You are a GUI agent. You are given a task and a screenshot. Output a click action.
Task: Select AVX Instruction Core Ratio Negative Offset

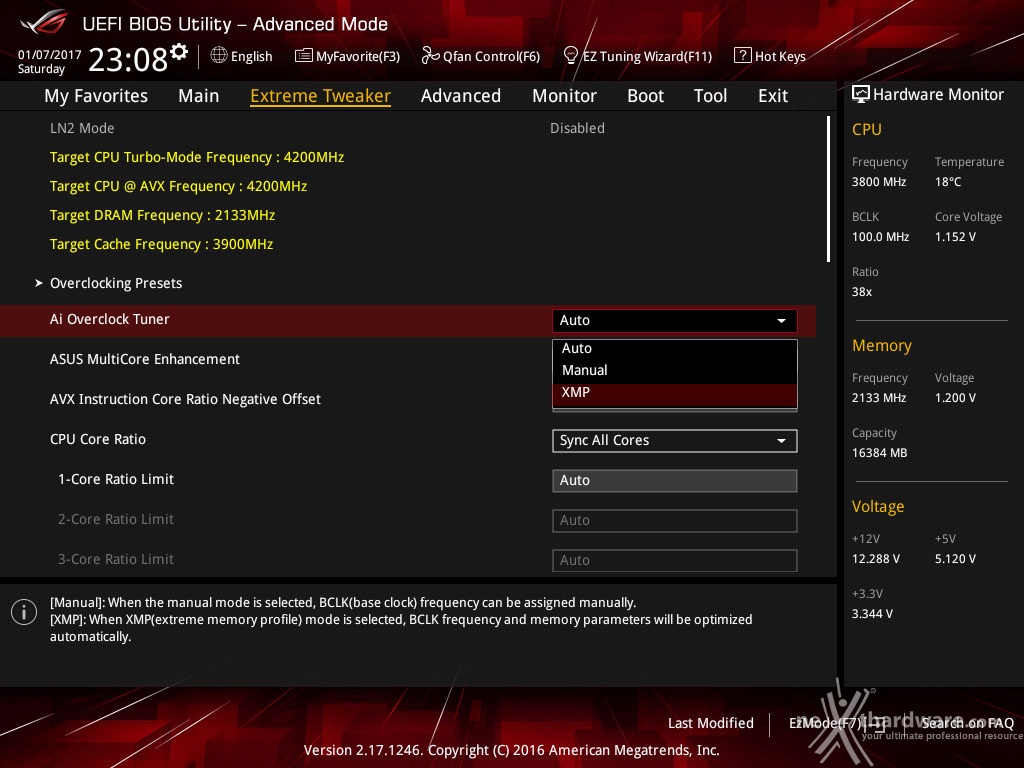185,399
